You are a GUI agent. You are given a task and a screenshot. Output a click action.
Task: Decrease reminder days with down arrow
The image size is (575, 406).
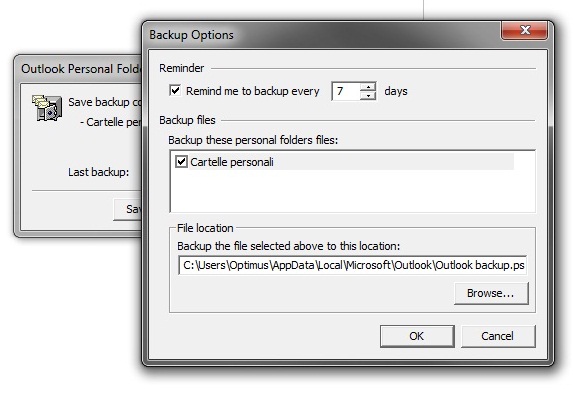pos(368,96)
